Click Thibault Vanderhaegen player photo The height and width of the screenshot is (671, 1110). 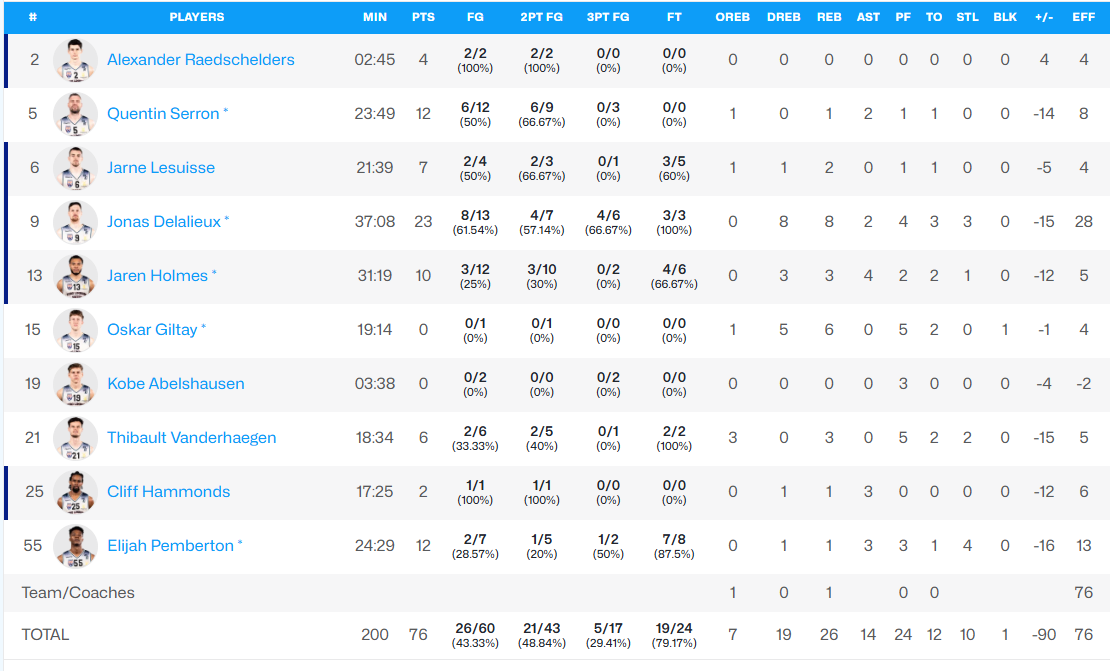click(x=75, y=437)
